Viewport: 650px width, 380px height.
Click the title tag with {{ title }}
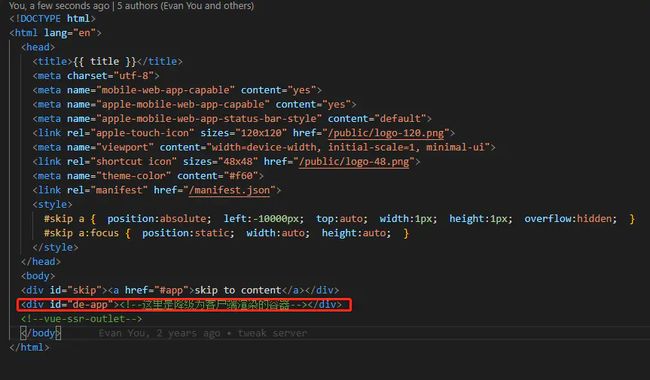tap(107, 61)
